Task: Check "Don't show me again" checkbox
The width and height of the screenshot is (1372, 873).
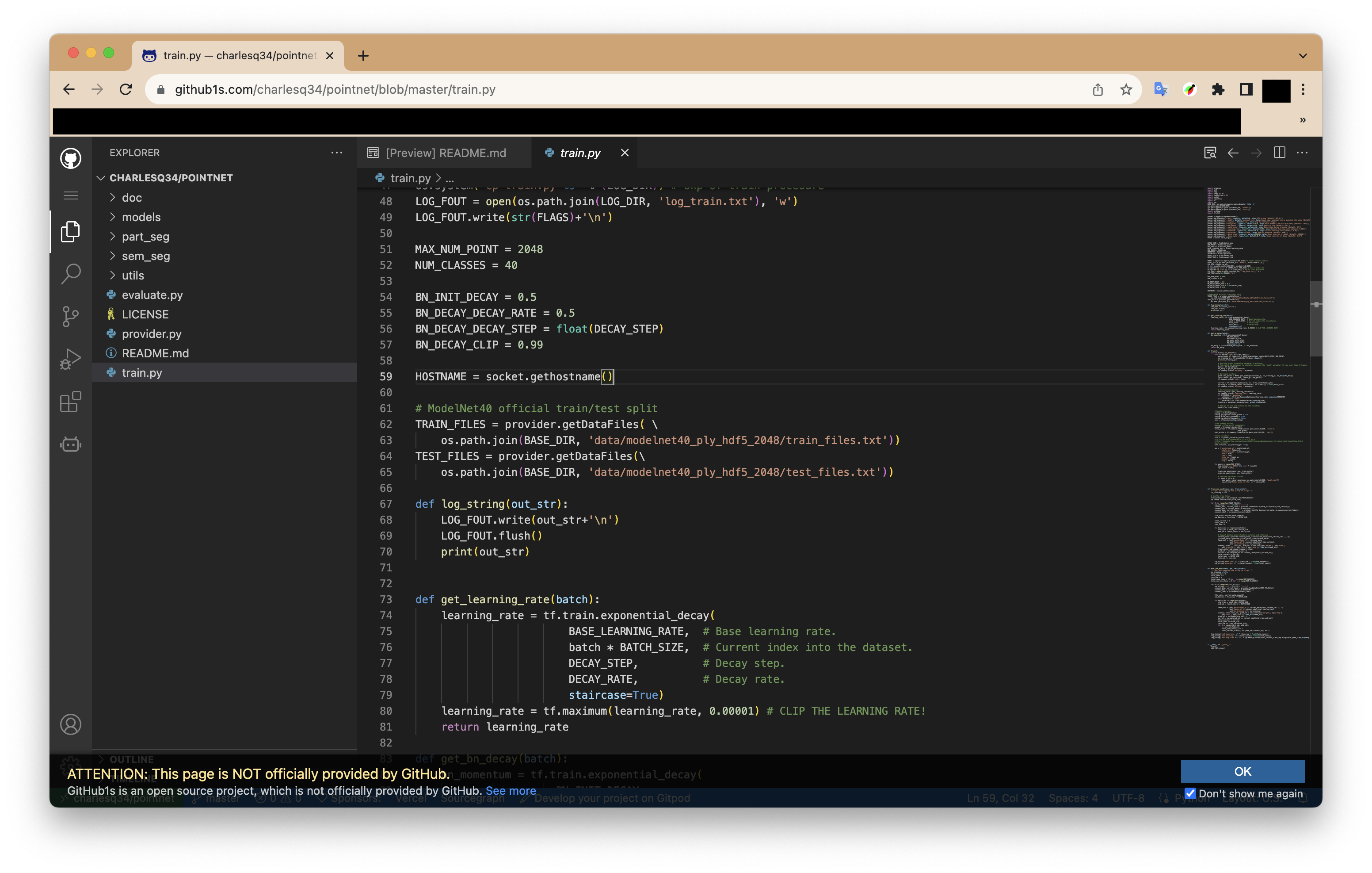Action: point(1190,793)
